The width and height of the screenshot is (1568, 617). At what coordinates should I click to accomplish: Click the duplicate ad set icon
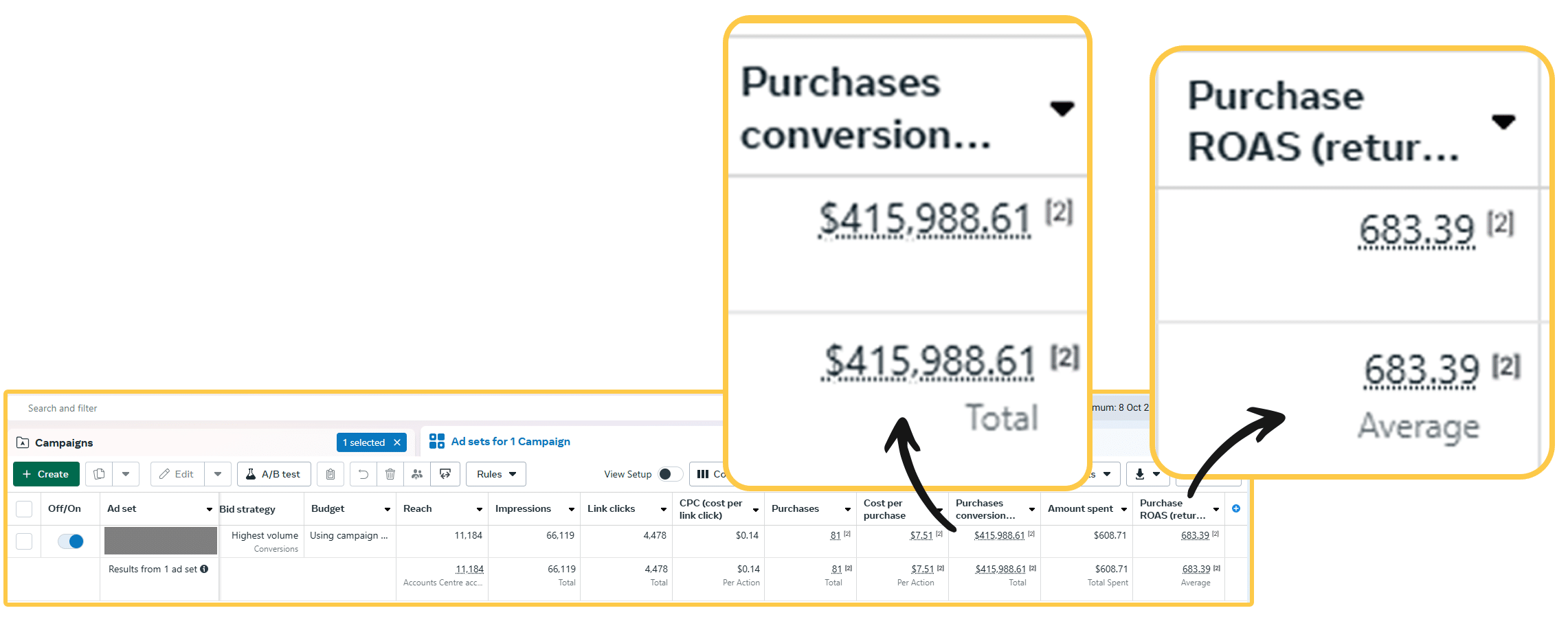99,474
